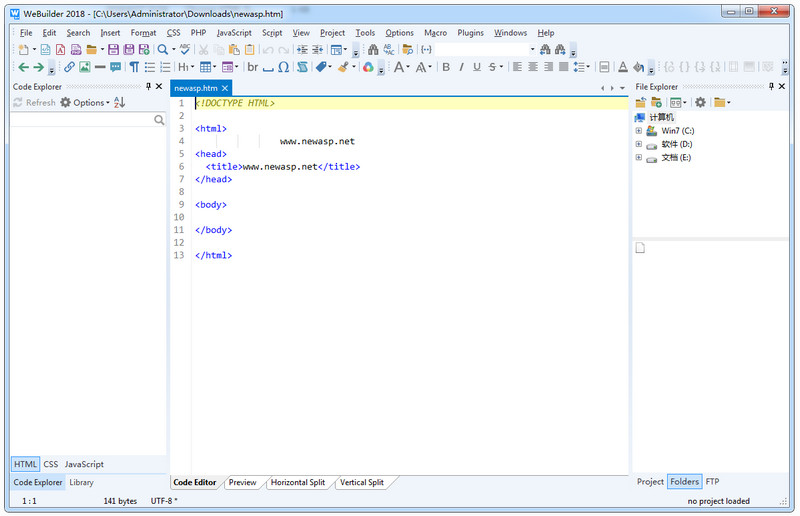The height and width of the screenshot is (516, 800).
Task: Insert an image using picture icon
Action: 85,67
